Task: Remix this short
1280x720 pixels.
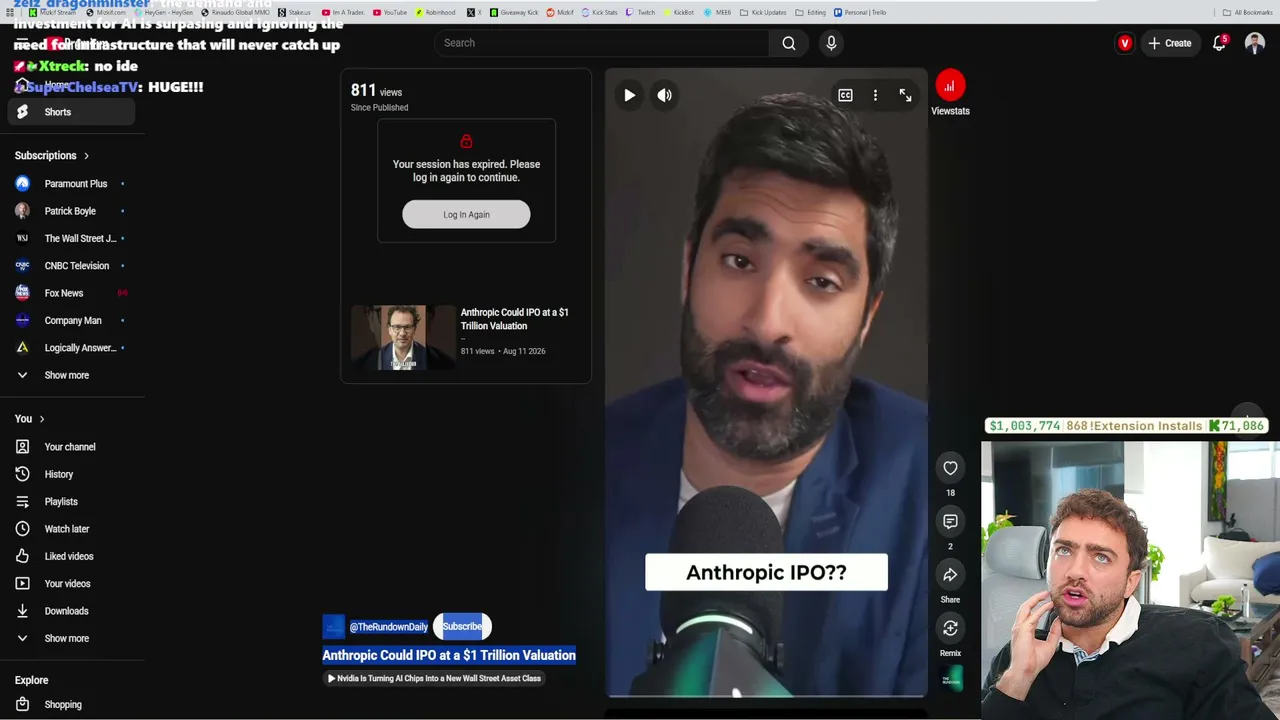Action: pos(950,628)
